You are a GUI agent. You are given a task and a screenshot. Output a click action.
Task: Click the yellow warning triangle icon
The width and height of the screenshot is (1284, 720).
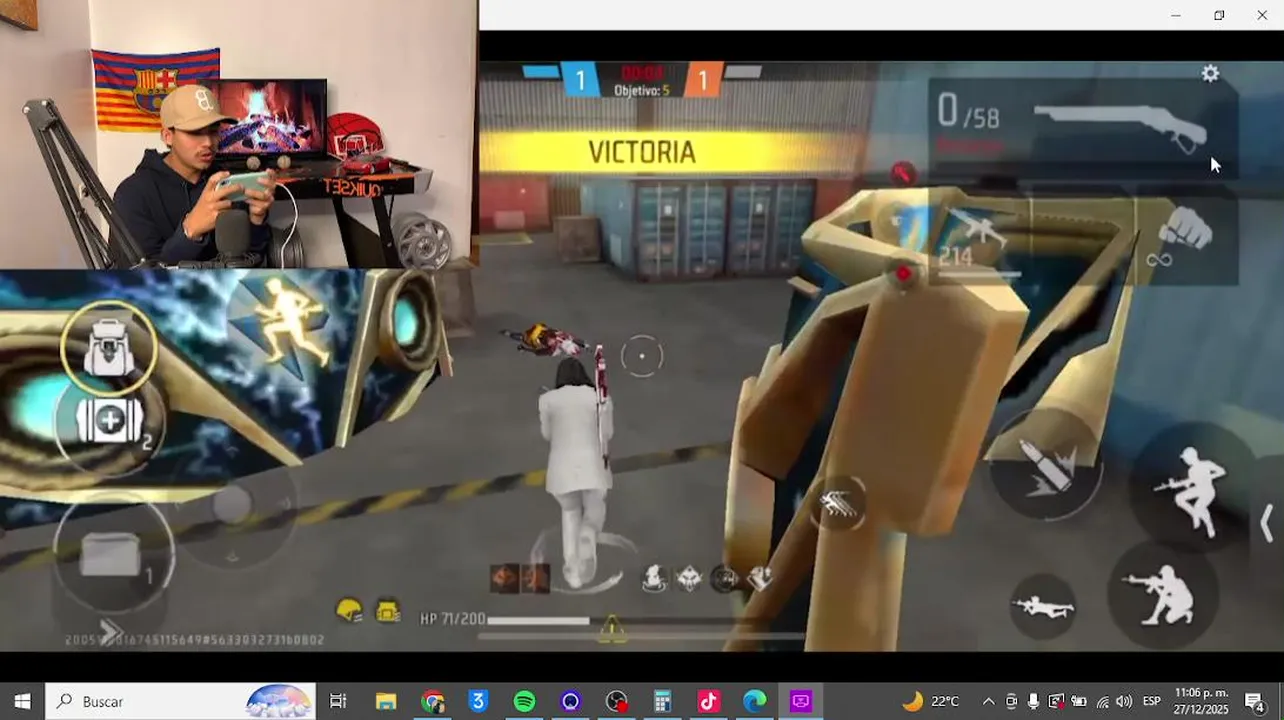(x=611, y=628)
